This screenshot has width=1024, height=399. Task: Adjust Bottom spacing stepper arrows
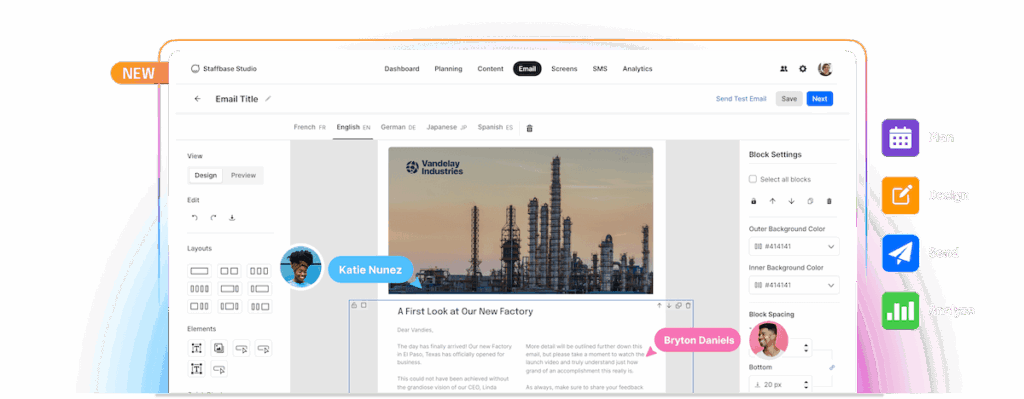807,385
